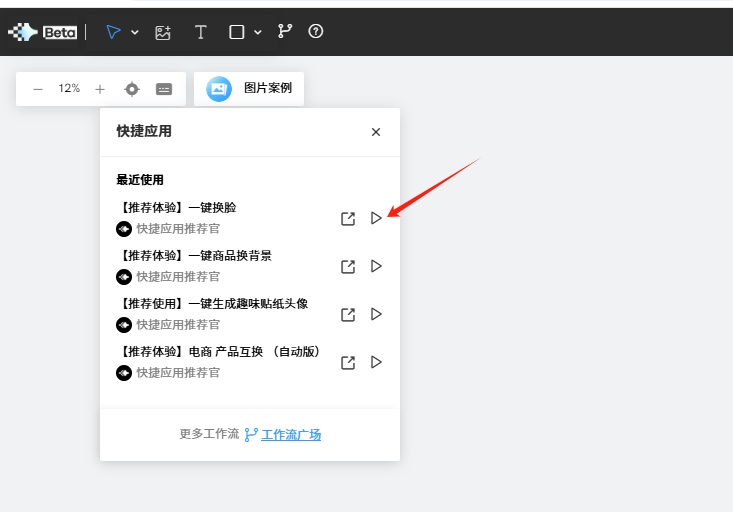Expand the shape tool dropdown arrow
Screen dimensions: 733x512
[x=258, y=32]
